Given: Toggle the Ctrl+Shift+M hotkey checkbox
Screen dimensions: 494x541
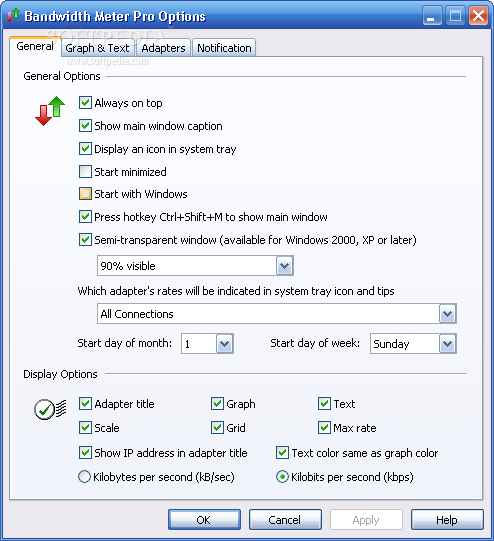Looking at the screenshot, I should coord(85,217).
